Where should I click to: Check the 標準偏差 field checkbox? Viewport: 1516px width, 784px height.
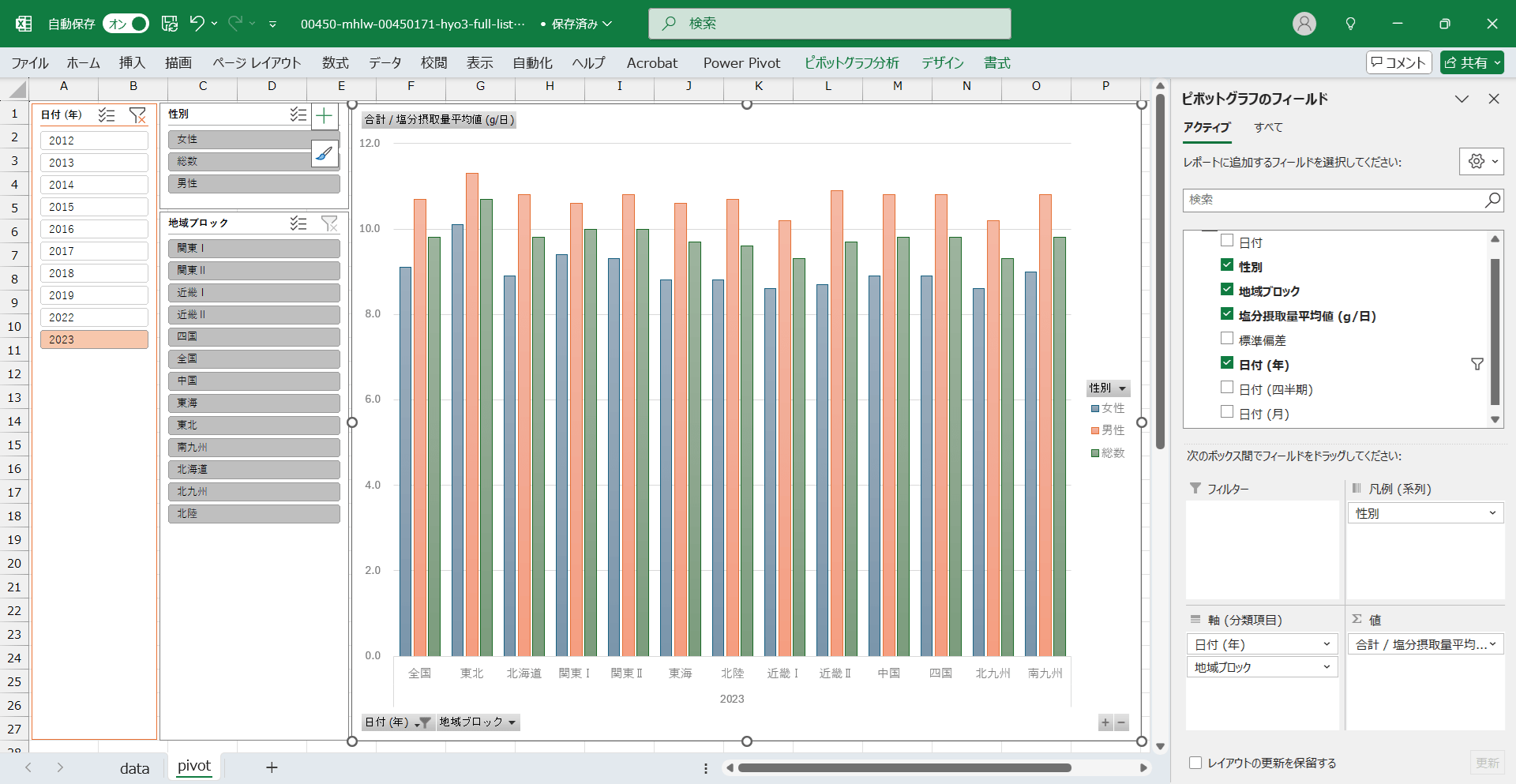[1227, 339]
